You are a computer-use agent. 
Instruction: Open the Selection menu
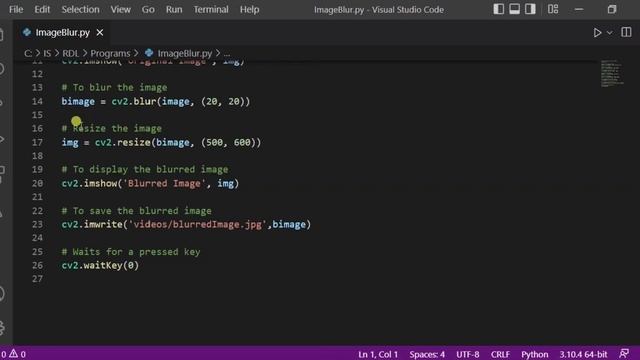[80, 9]
